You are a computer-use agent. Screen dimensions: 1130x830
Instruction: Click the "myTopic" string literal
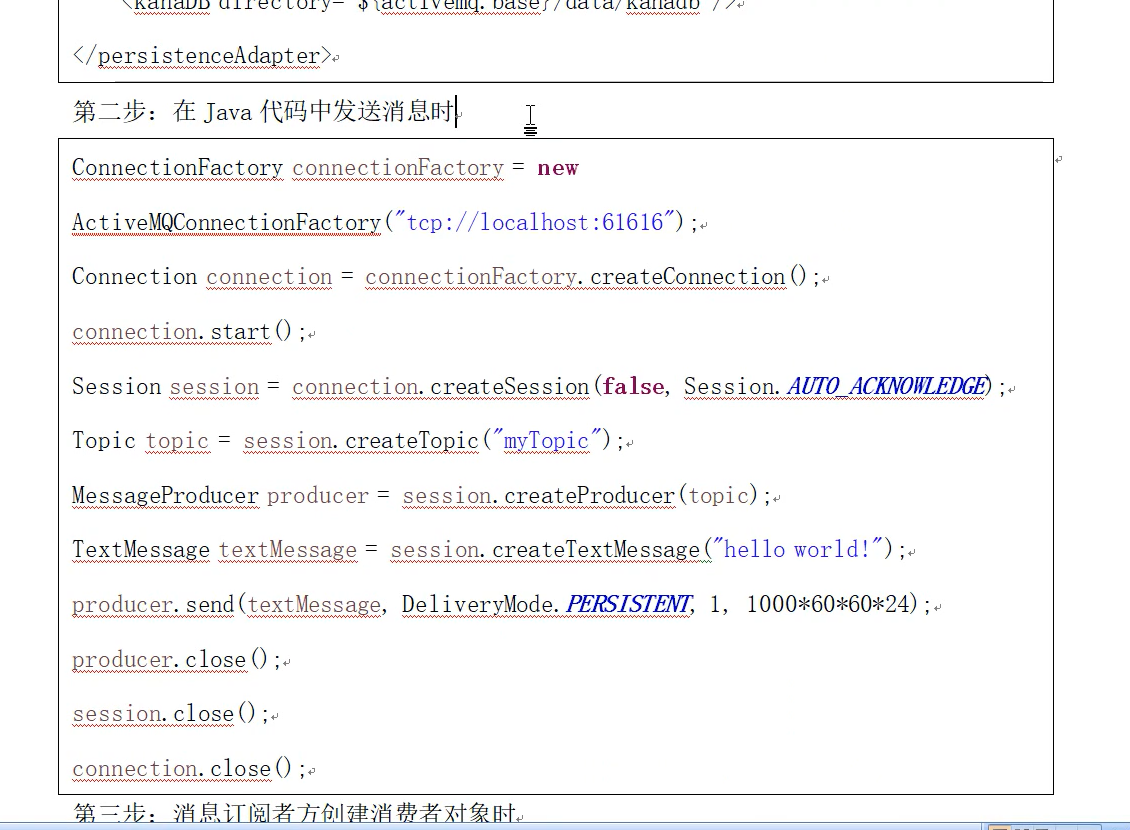[x=546, y=441]
